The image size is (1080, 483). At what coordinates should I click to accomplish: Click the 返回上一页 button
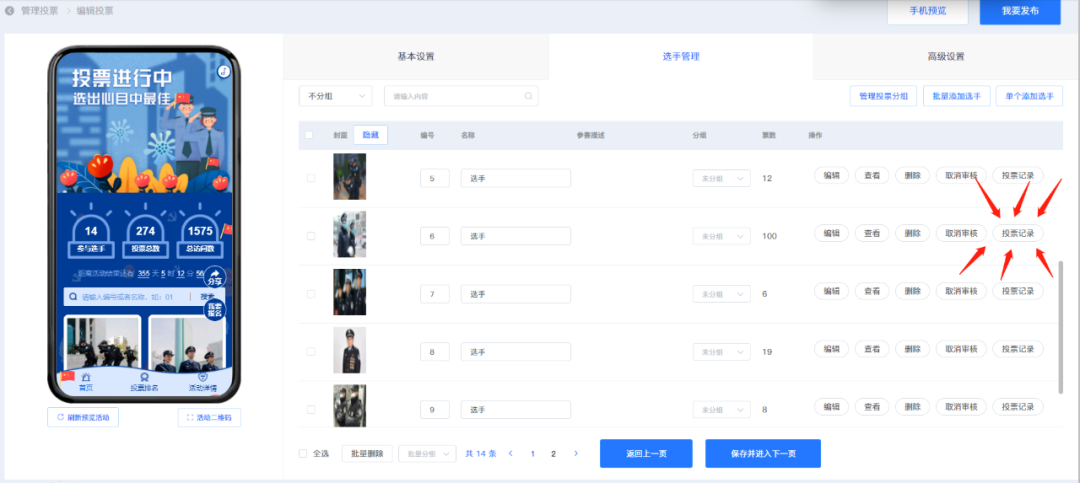(x=646, y=453)
